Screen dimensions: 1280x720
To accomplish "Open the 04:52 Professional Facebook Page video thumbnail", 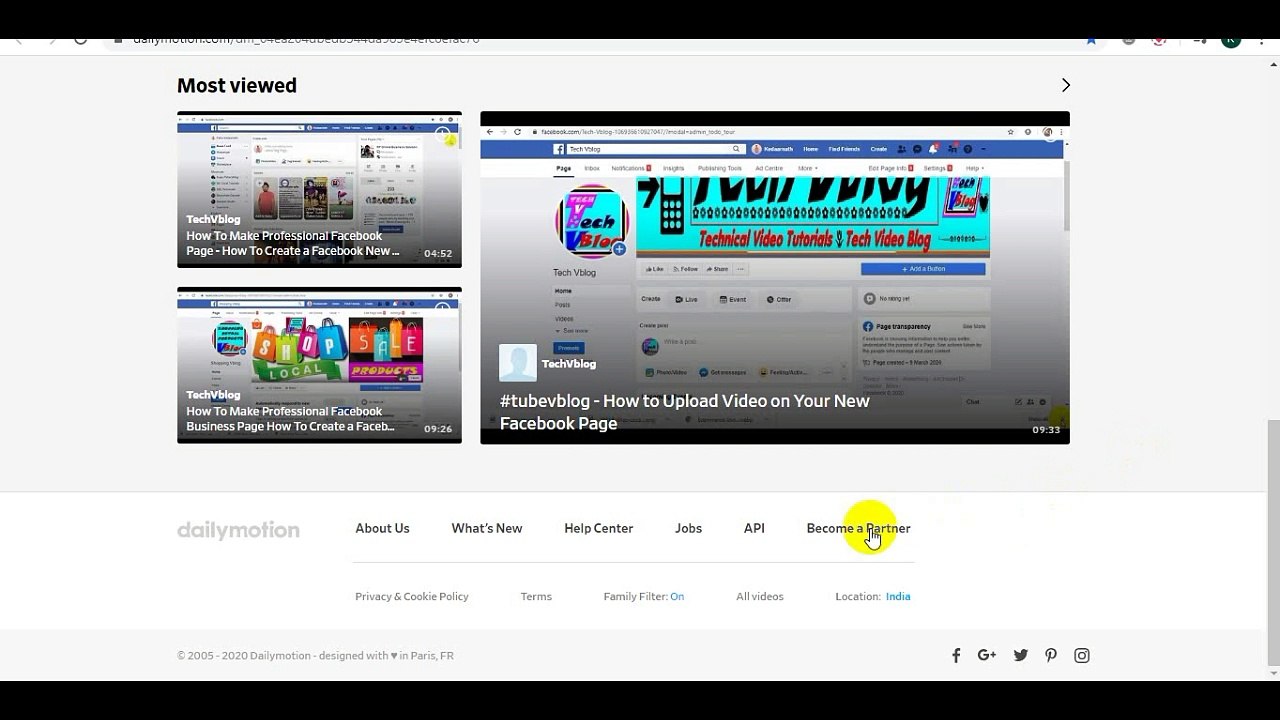I will click(319, 189).
